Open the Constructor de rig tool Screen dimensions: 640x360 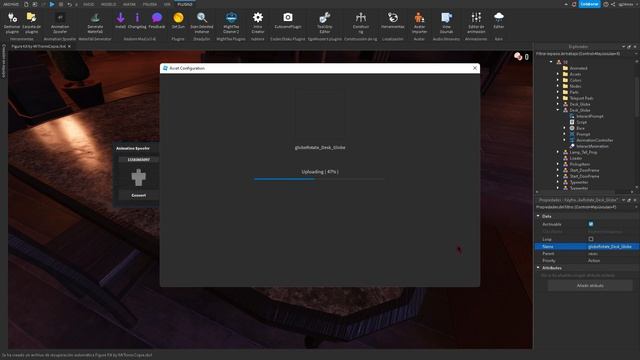point(360,22)
